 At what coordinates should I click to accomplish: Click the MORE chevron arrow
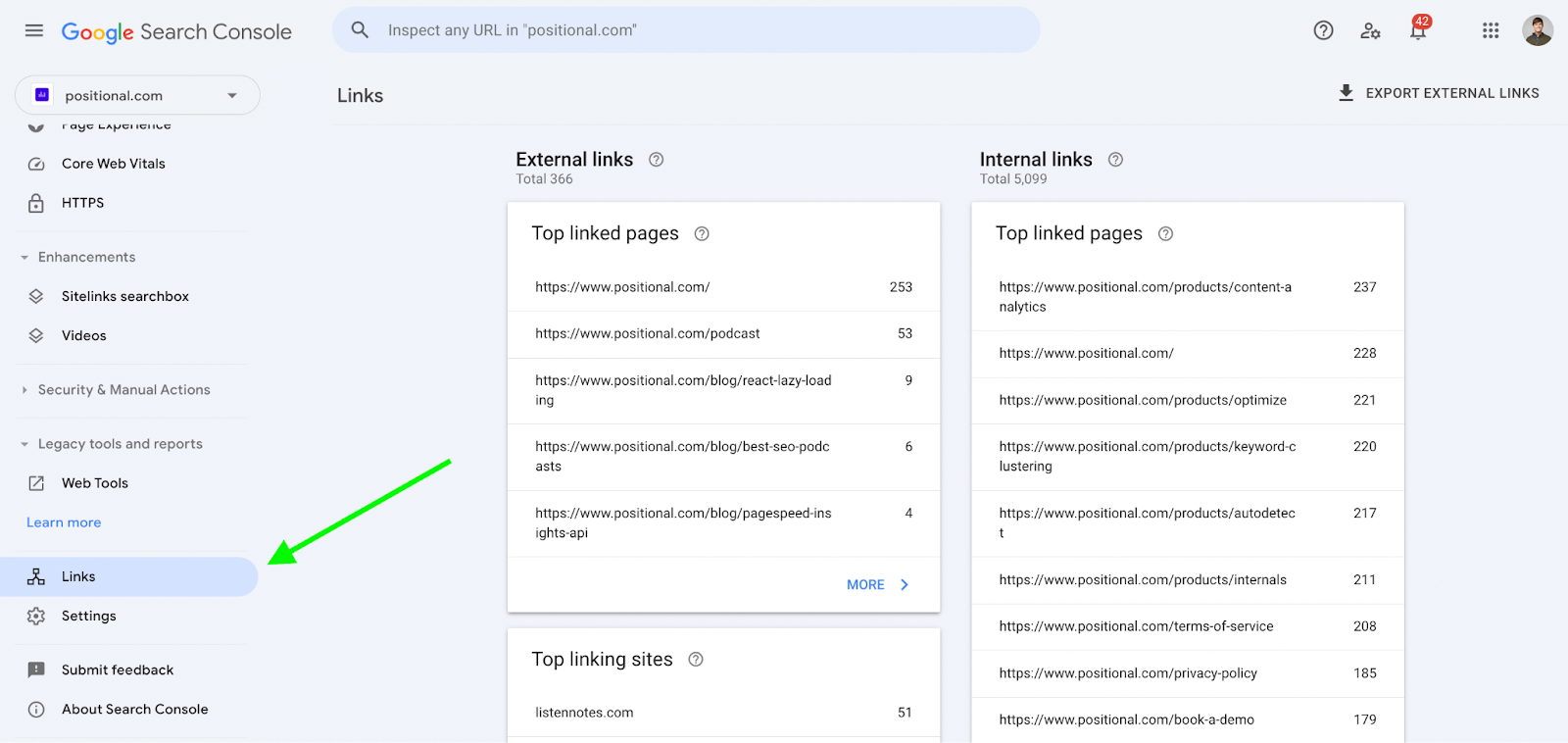tap(905, 585)
